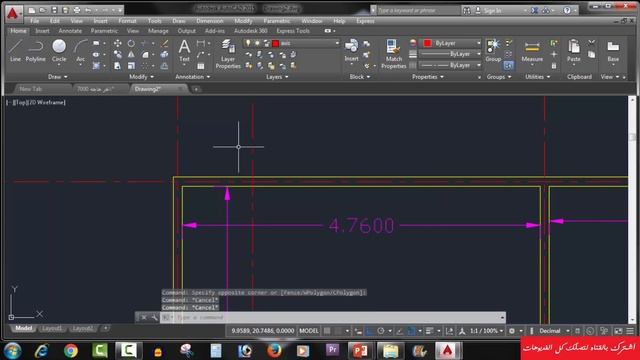Viewport: 640px width, 360px height.
Task: Add a new drawing tab with plus button
Action: click(196, 89)
